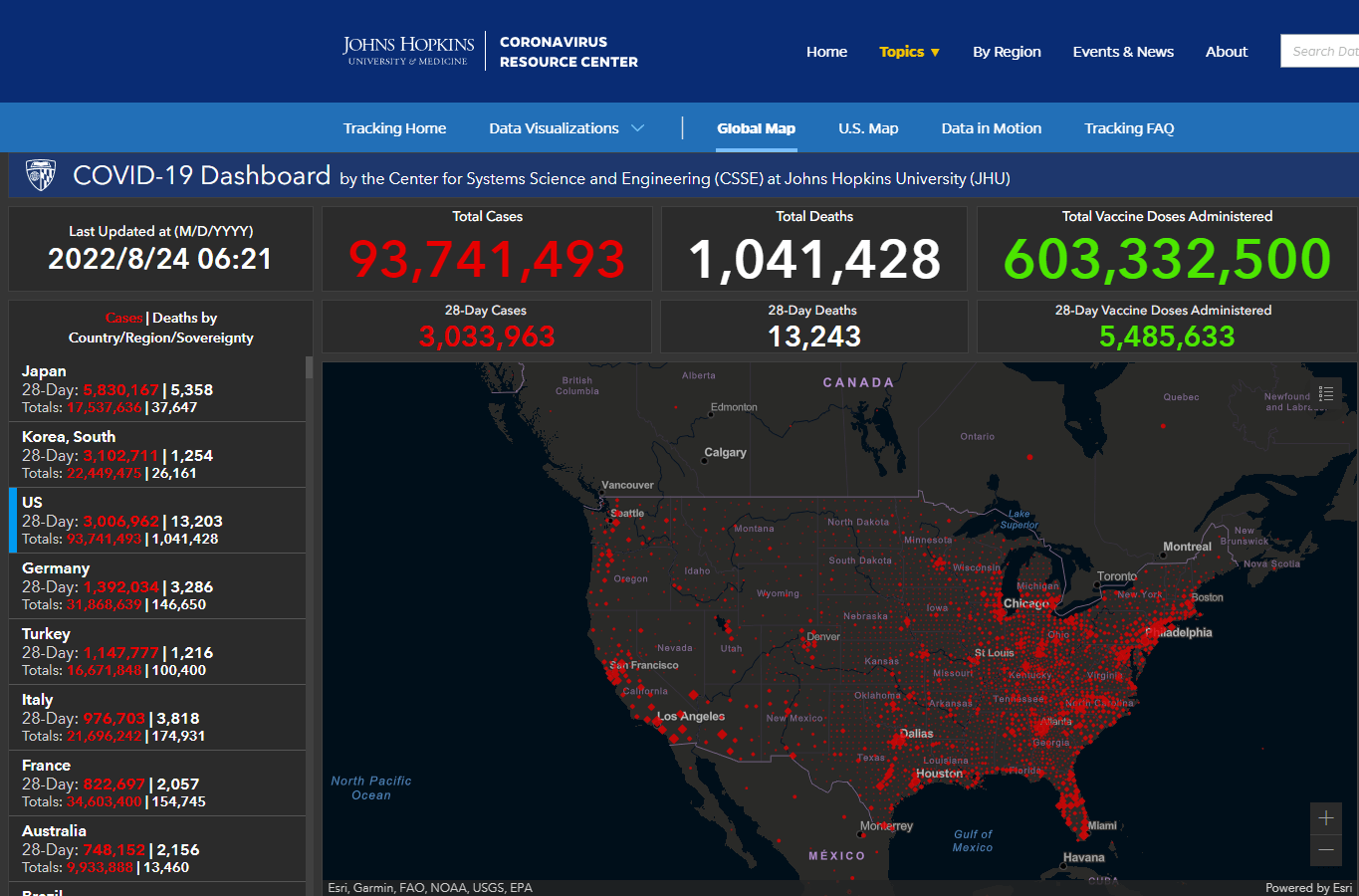Click the 28-Day Deaths value 13,243
Image resolution: width=1359 pixels, height=896 pixels.
pos(814,336)
